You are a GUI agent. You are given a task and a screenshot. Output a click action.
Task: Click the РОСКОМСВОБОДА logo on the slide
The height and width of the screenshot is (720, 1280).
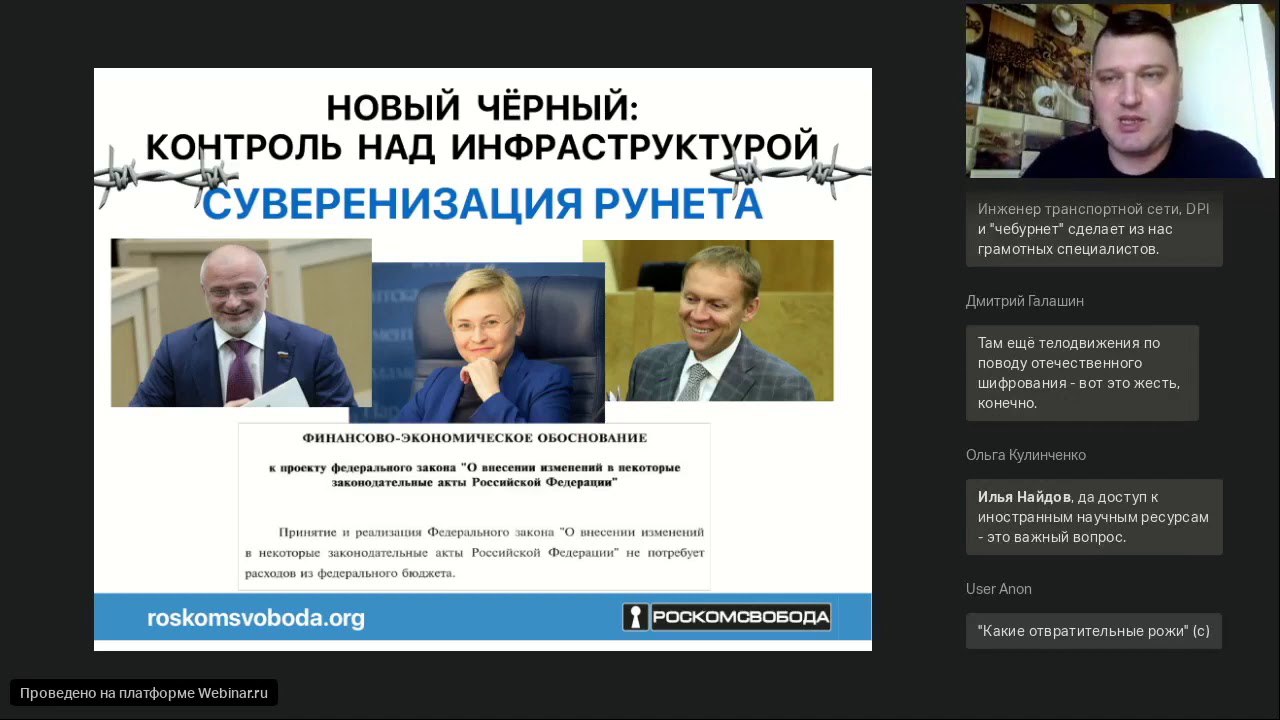[x=727, y=617]
